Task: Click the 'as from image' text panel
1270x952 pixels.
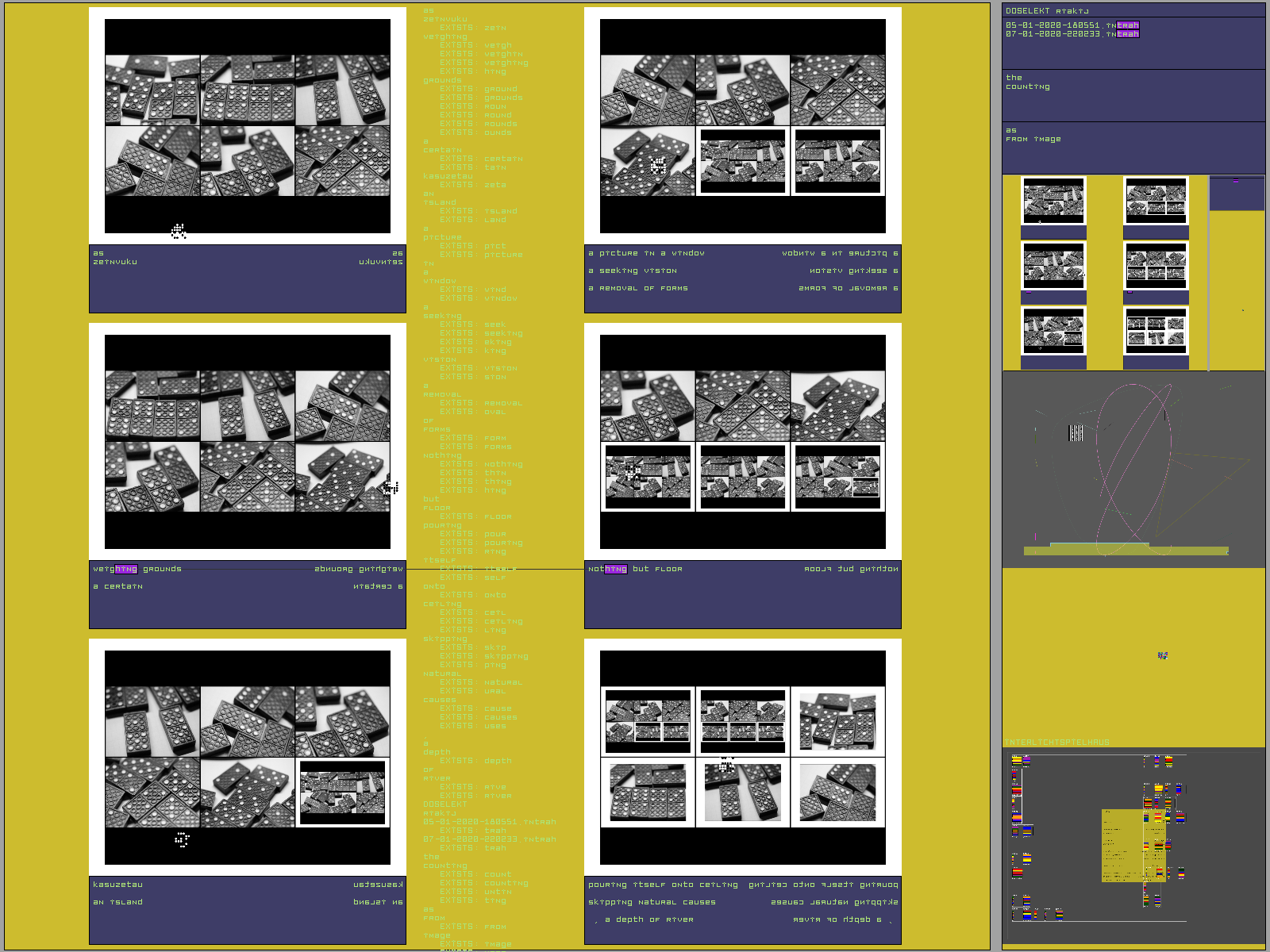Action: pos(1133,148)
